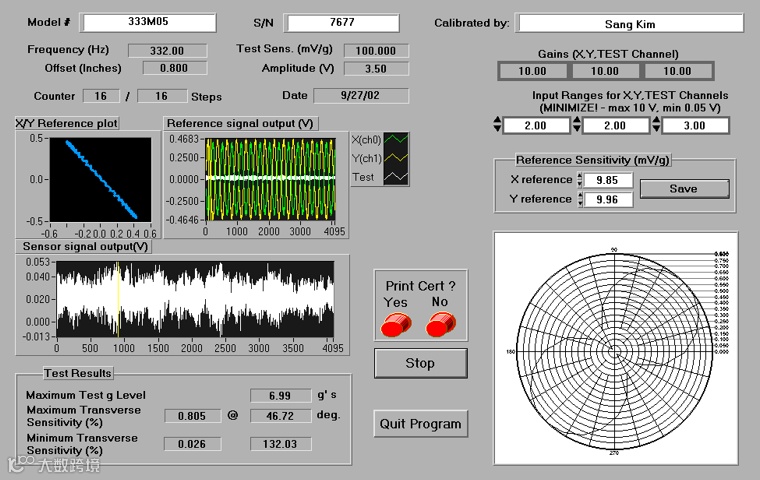Click the X(ch0) green legend line icon

click(x=397, y=139)
